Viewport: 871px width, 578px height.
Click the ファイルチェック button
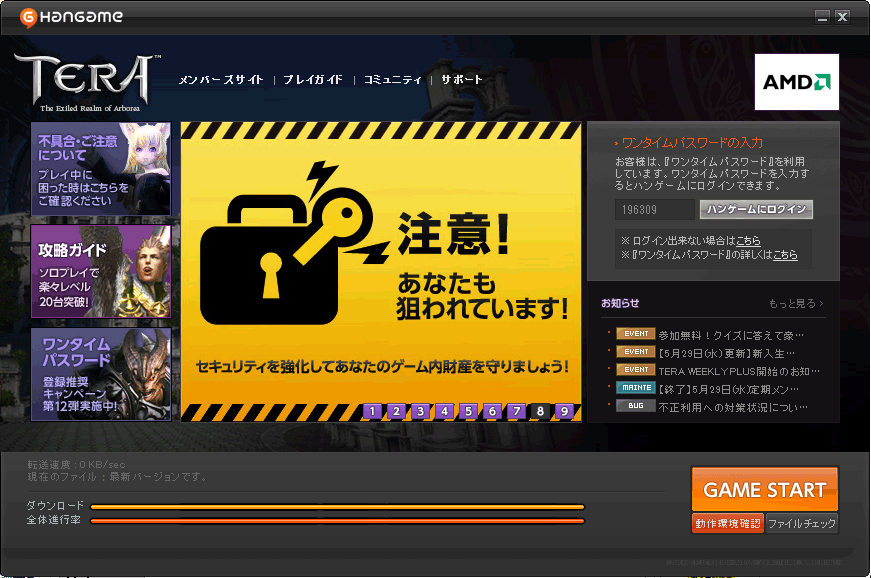click(802, 524)
